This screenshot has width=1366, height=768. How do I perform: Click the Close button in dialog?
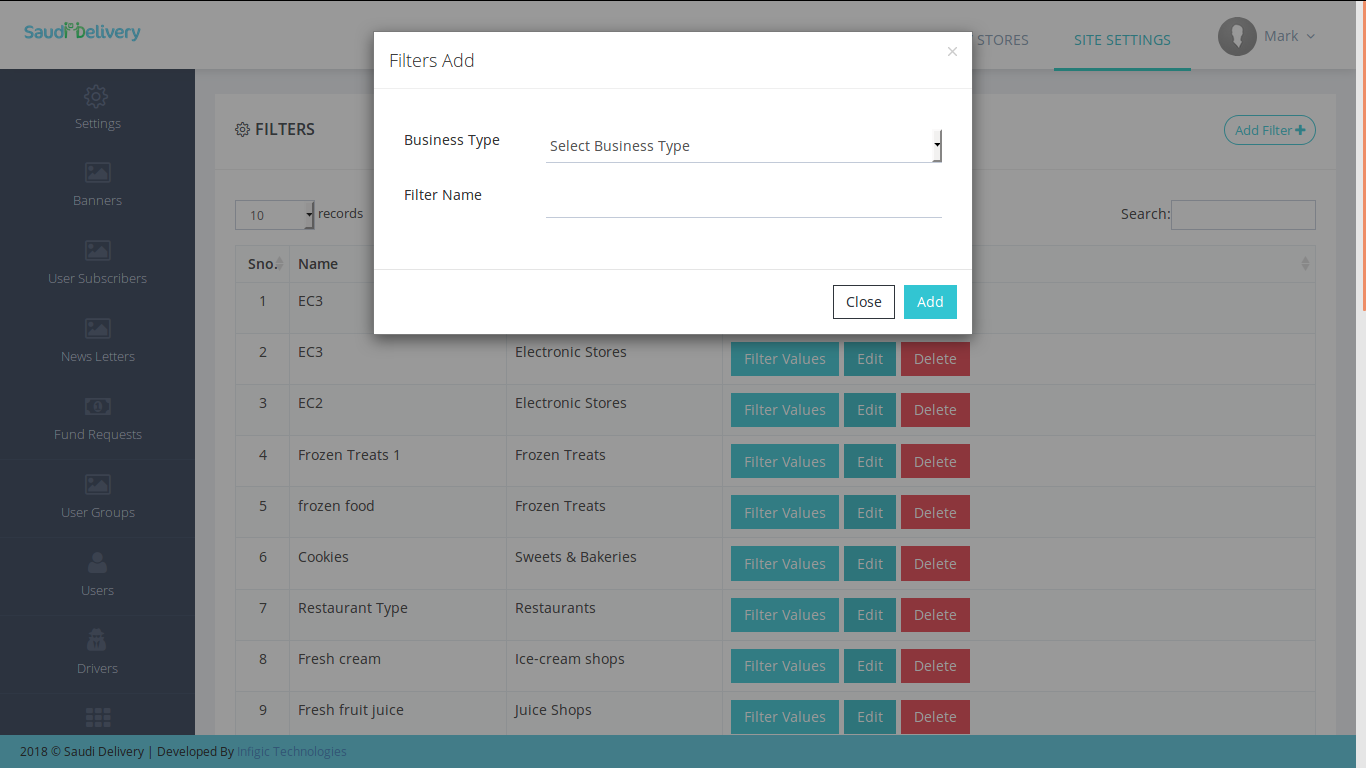click(x=863, y=302)
